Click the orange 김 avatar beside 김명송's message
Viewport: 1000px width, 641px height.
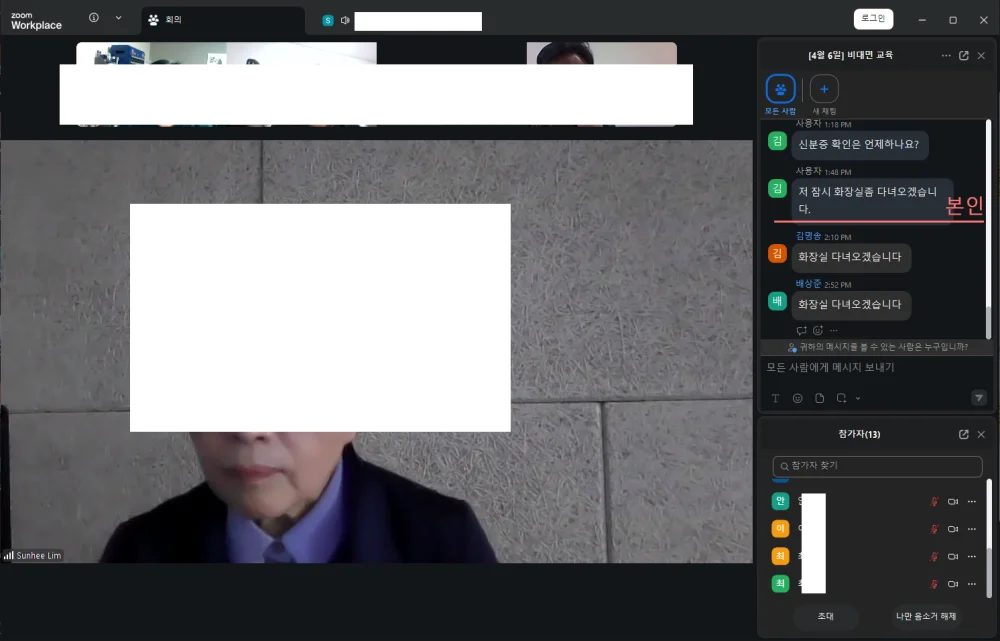tap(777, 253)
